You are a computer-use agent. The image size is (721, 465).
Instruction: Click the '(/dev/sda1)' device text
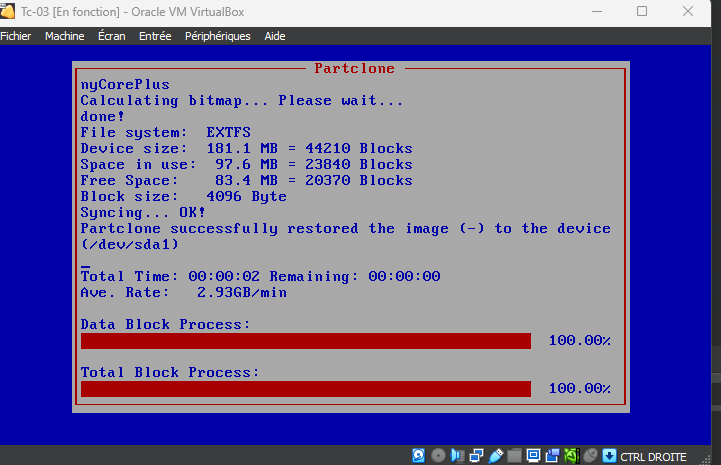tap(130, 244)
